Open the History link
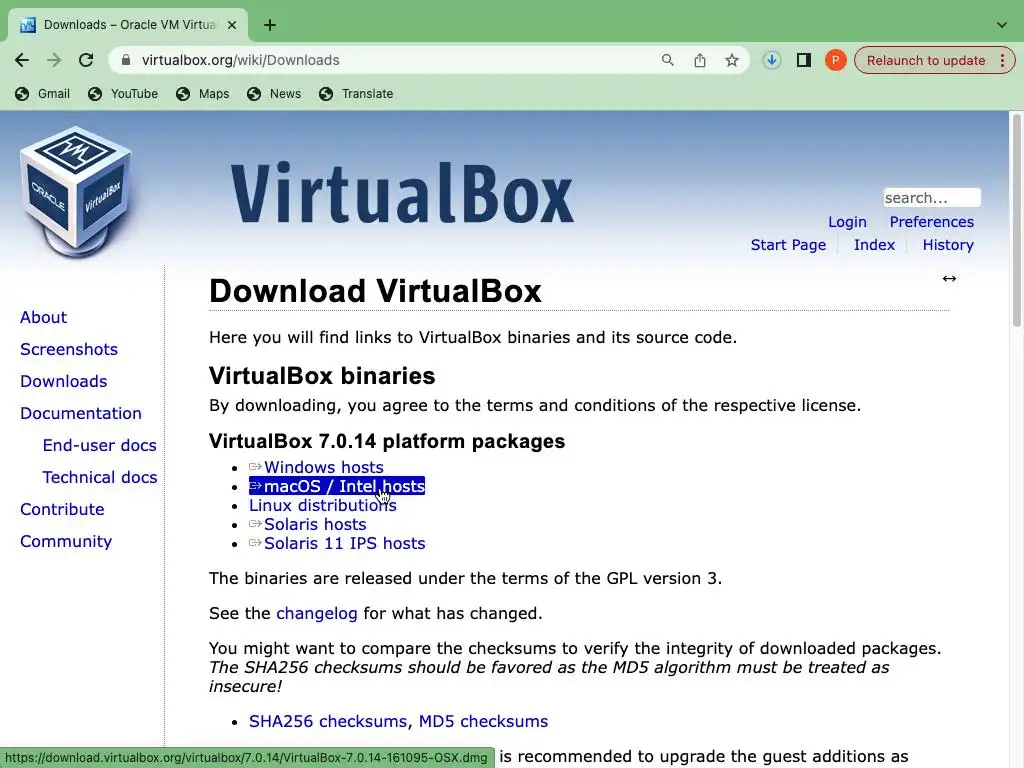Image resolution: width=1024 pixels, height=768 pixels. pos(948,245)
